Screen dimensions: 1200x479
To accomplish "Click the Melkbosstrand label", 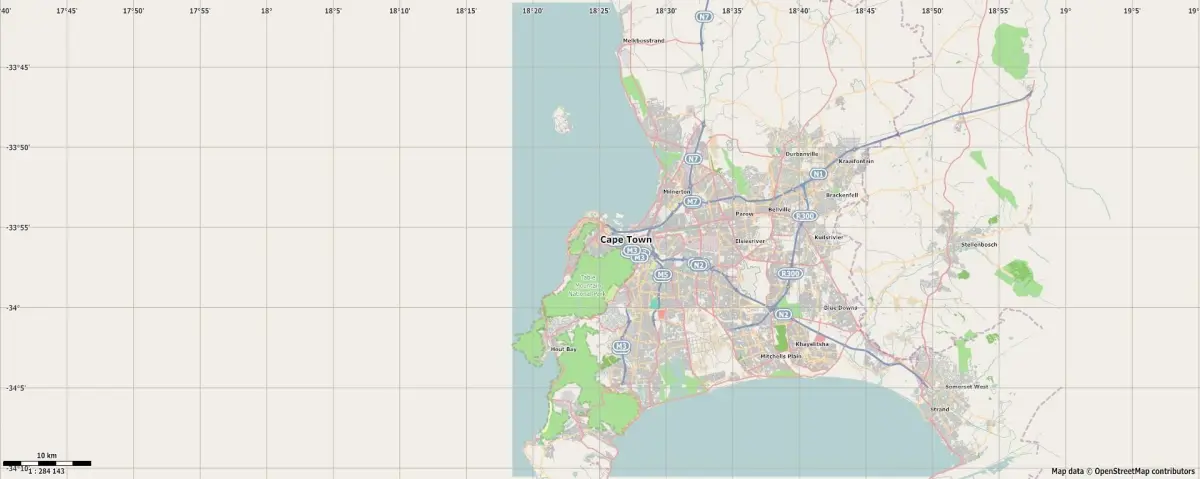I will 643,41.
